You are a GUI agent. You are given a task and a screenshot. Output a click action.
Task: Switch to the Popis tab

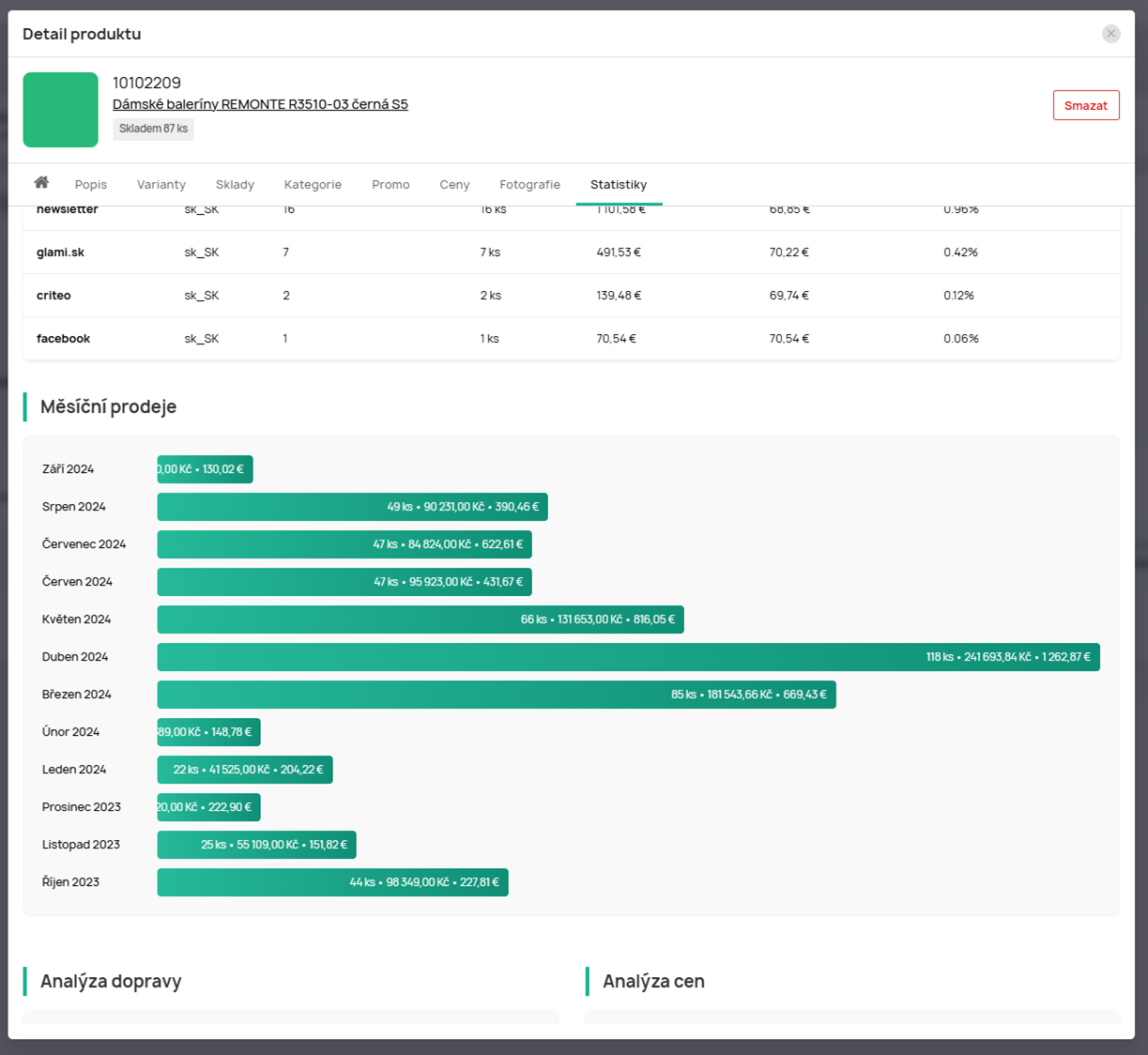[x=91, y=185]
